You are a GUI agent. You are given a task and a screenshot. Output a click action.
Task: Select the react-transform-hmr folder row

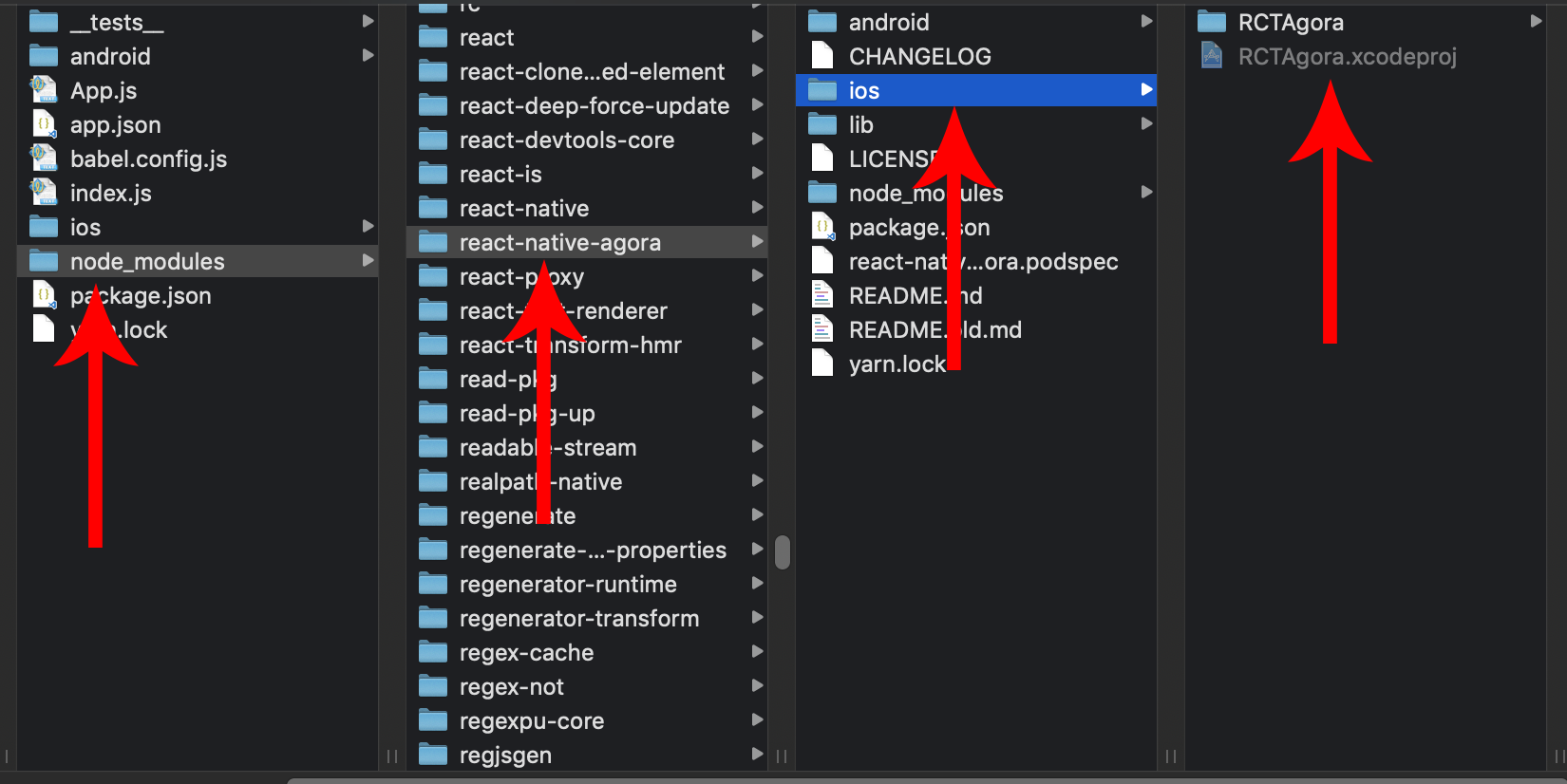[587, 345]
